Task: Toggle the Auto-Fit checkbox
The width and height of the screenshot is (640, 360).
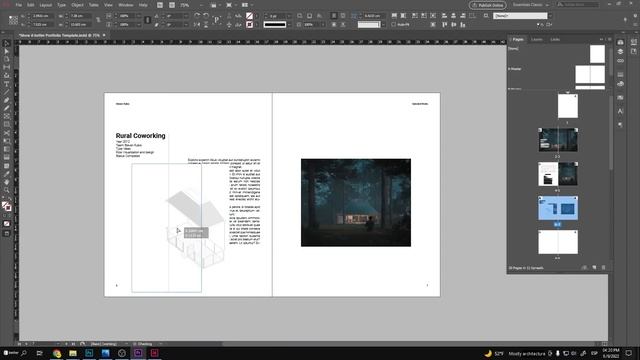Action: click(393, 24)
